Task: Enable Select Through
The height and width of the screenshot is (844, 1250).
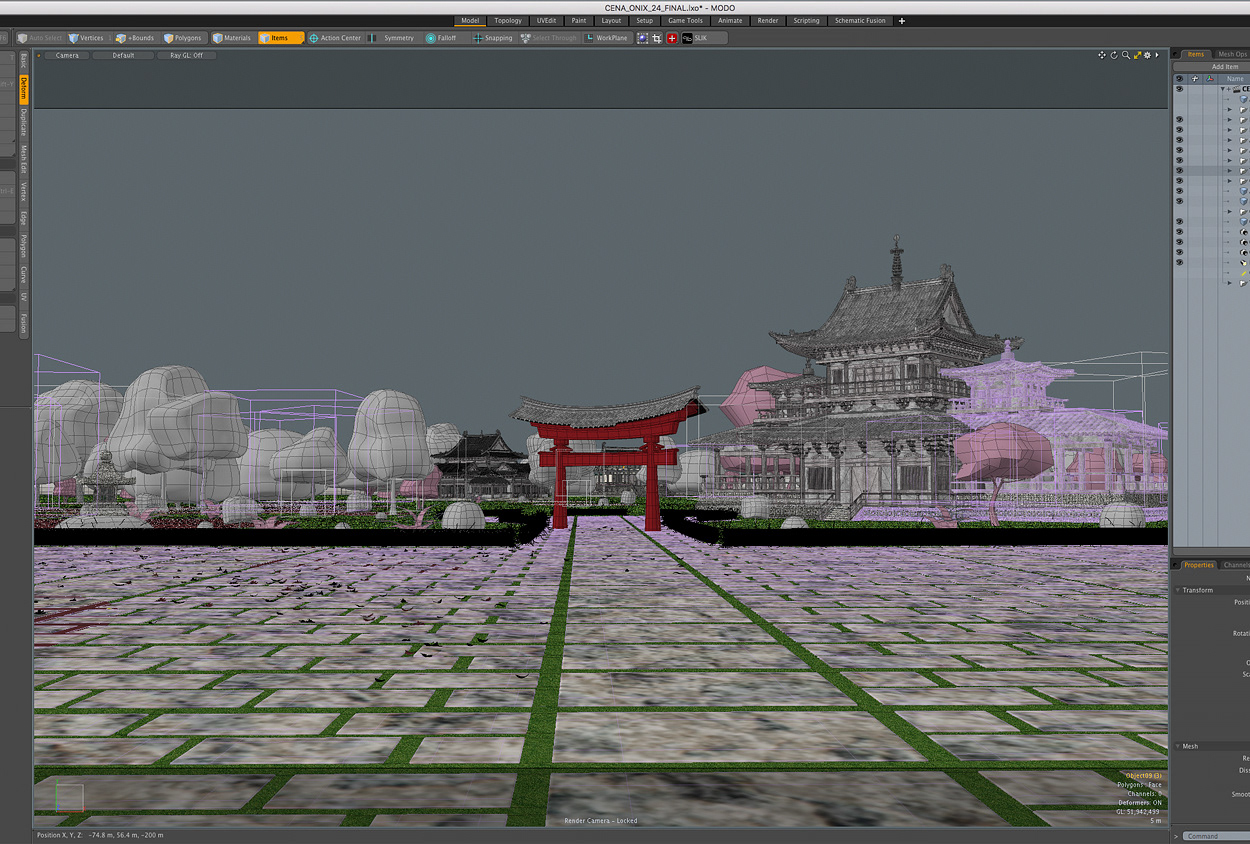Action: tap(548, 38)
